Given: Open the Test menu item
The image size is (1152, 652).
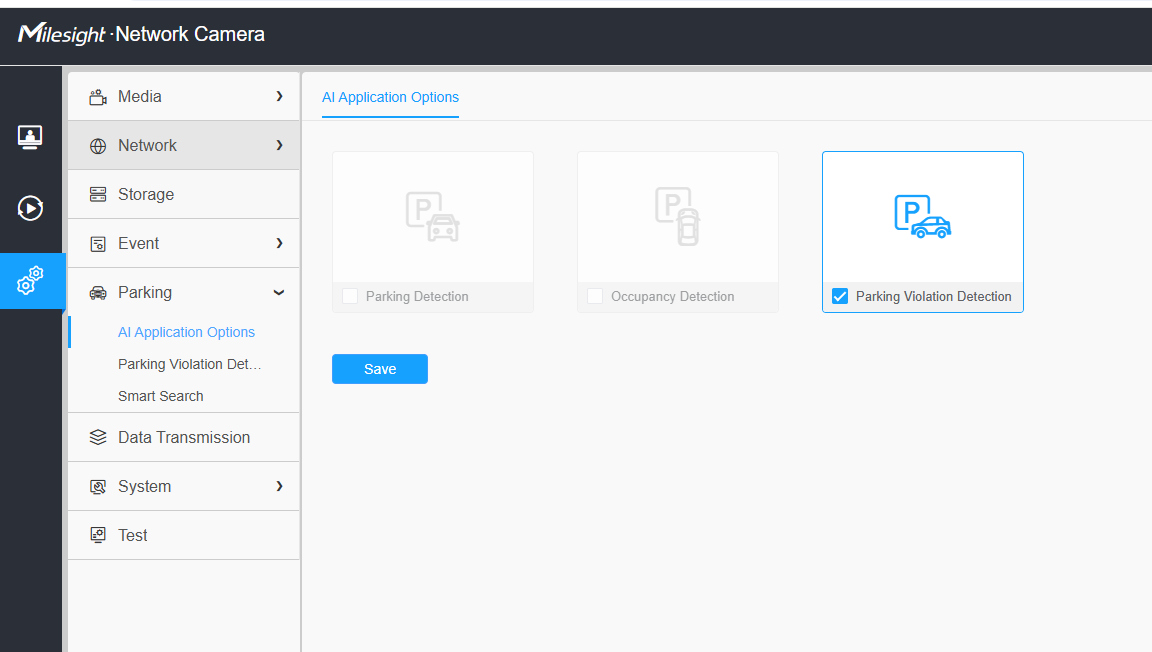Looking at the screenshot, I should [184, 535].
